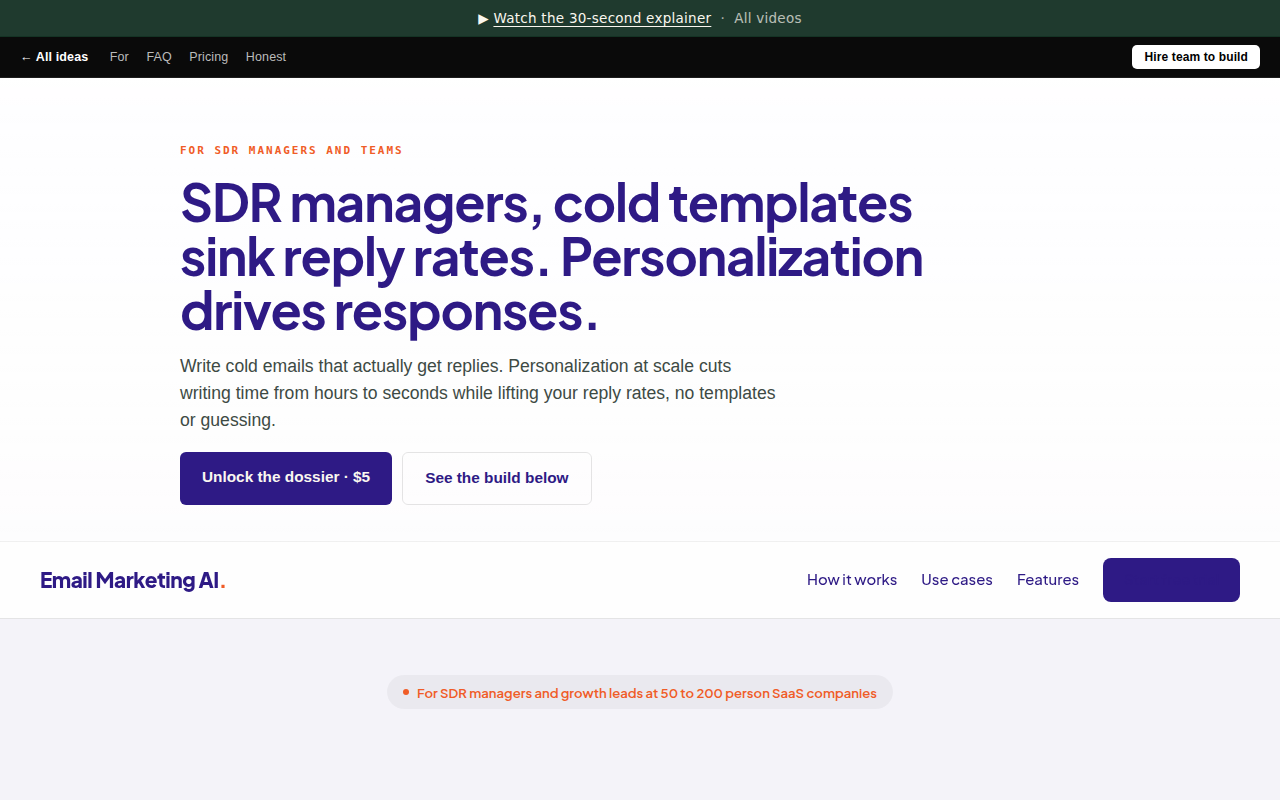Click the play triangle icon in top banner
Image resolution: width=1280 pixels, height=800 pixels.
(484, 18)
